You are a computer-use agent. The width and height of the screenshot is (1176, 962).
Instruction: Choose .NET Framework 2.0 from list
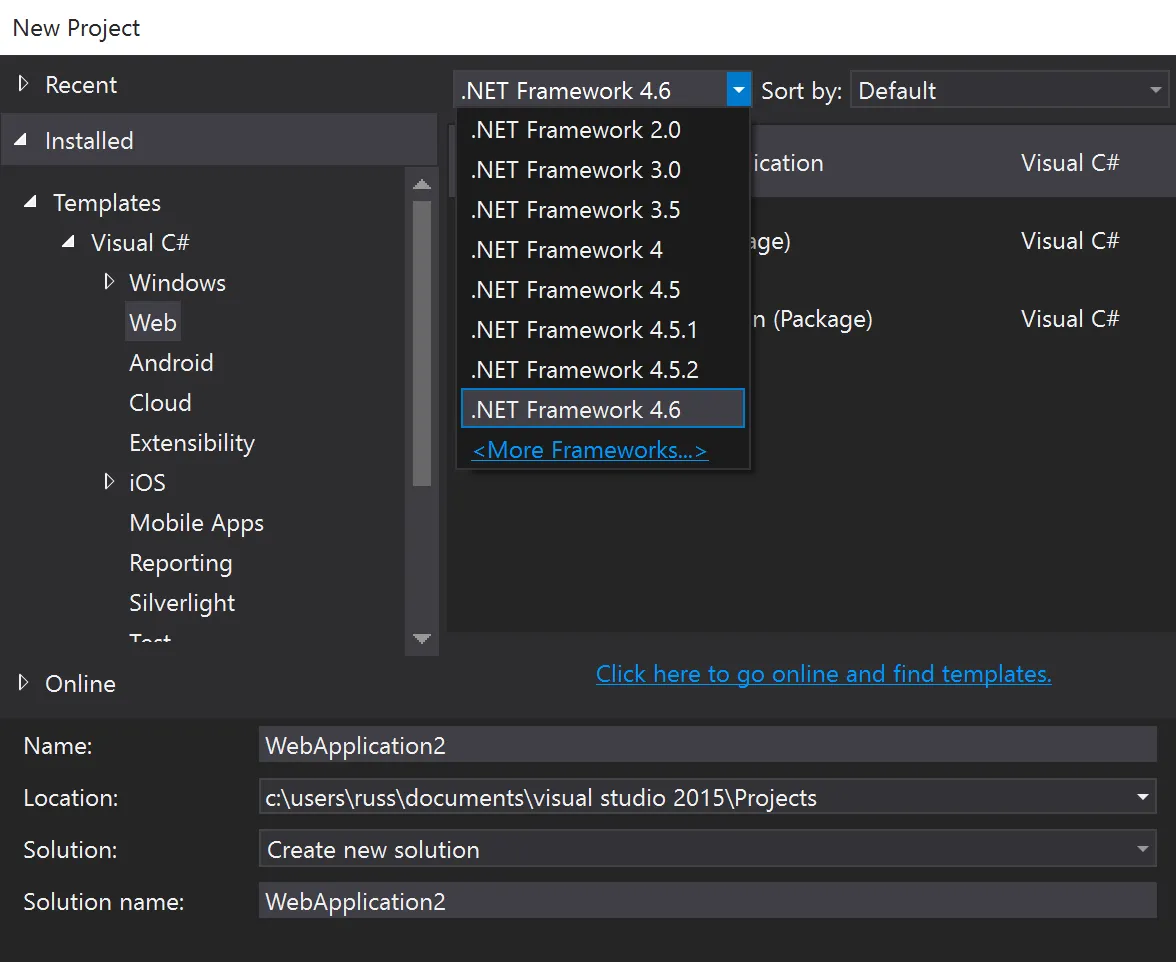(576, 130)
